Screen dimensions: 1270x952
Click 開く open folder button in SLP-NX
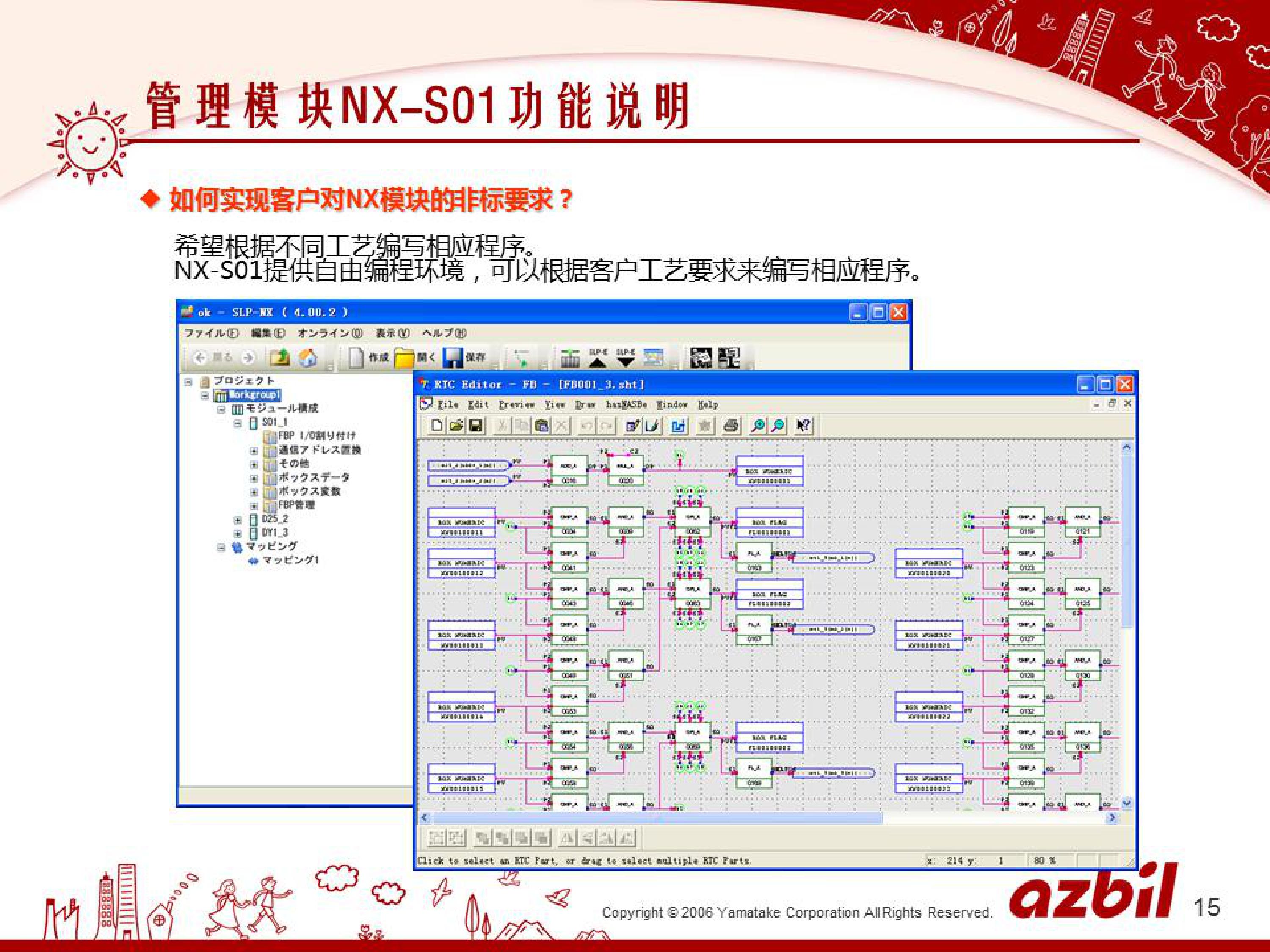pos(416,358)
